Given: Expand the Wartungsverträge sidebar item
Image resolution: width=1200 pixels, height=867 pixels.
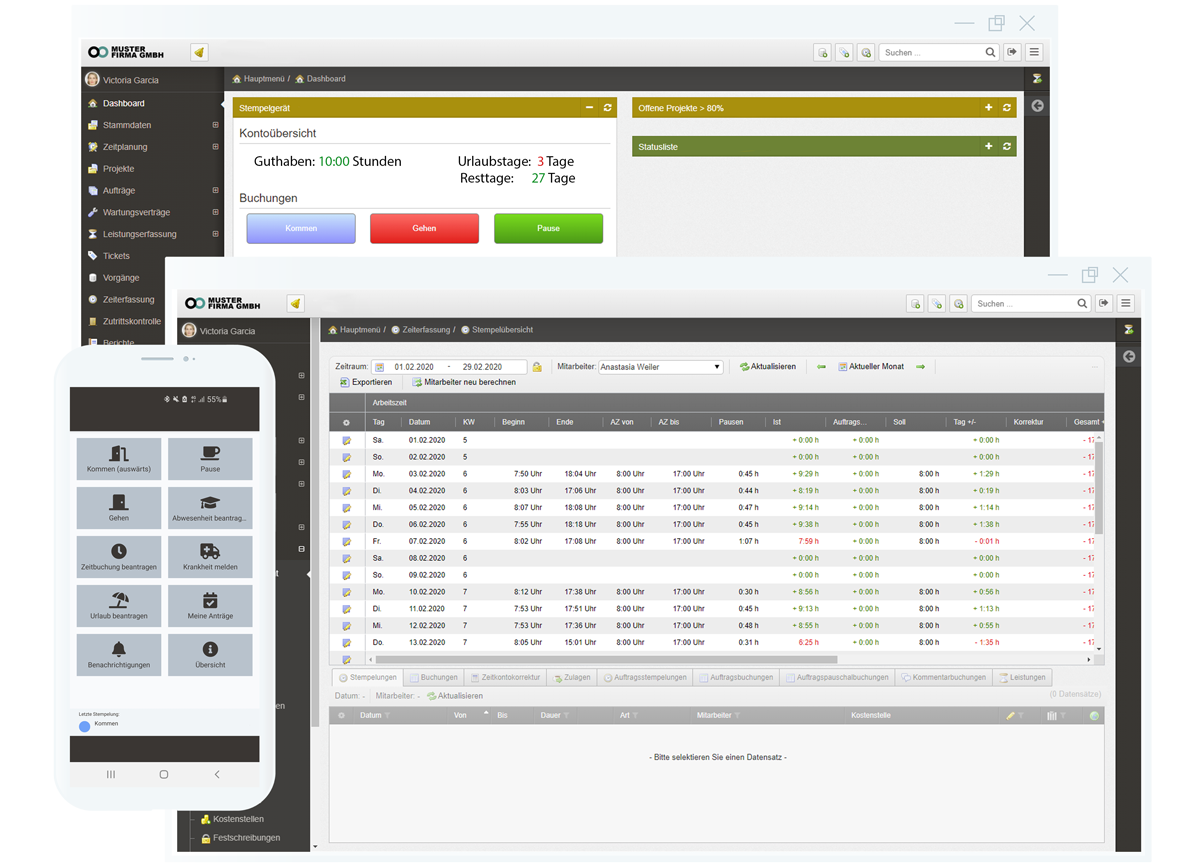Looking at the screenshot, I should [x=215, y=212].
